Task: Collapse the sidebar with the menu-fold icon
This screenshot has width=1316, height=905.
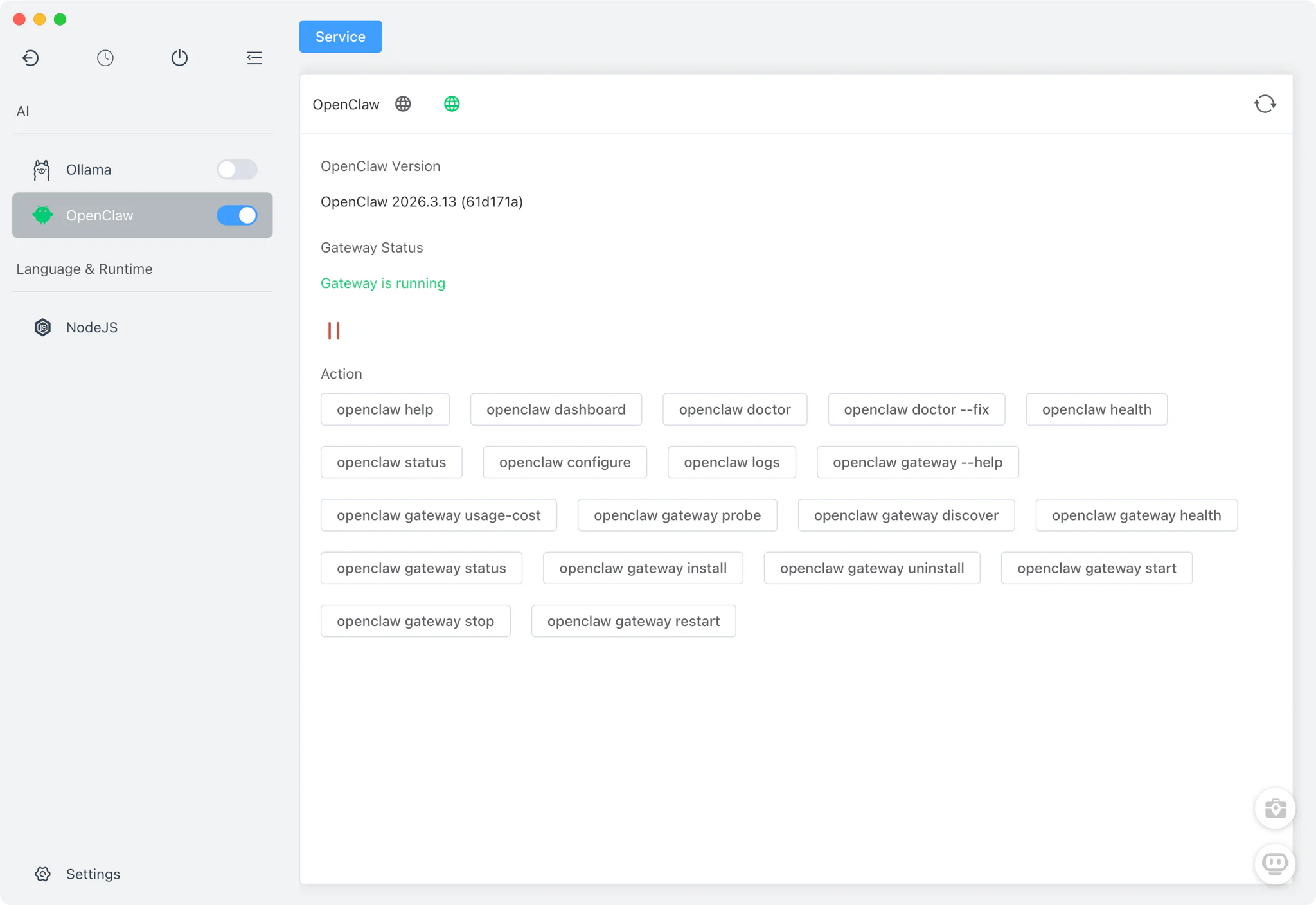Action: point(254,58)
